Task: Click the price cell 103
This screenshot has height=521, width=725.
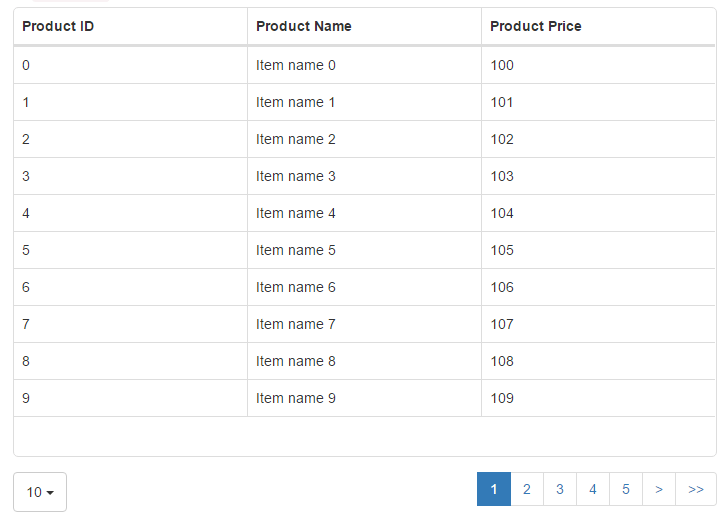Action: (x=598, y=176)
